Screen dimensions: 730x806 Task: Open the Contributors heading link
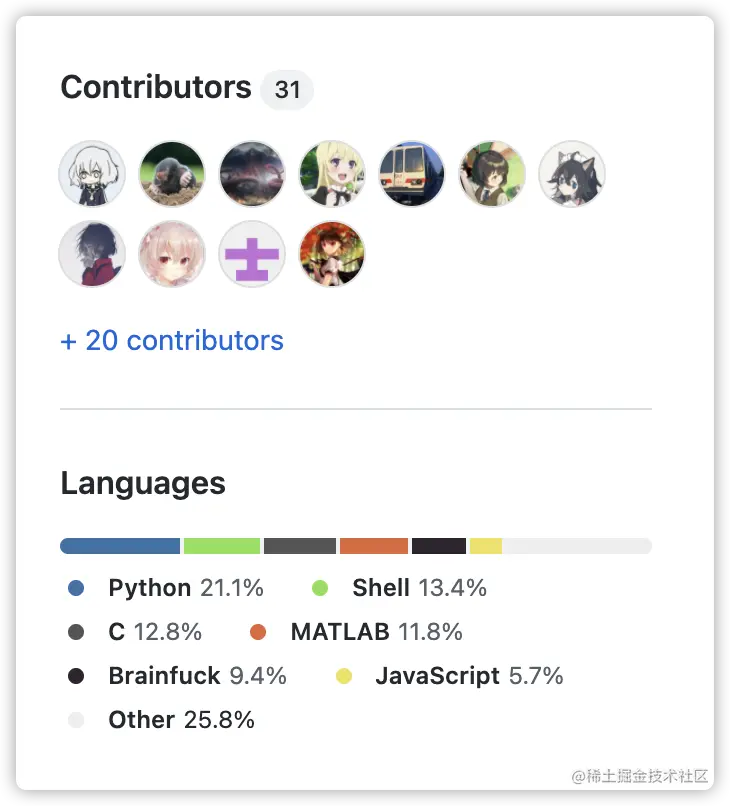click(x=156, y=88)
